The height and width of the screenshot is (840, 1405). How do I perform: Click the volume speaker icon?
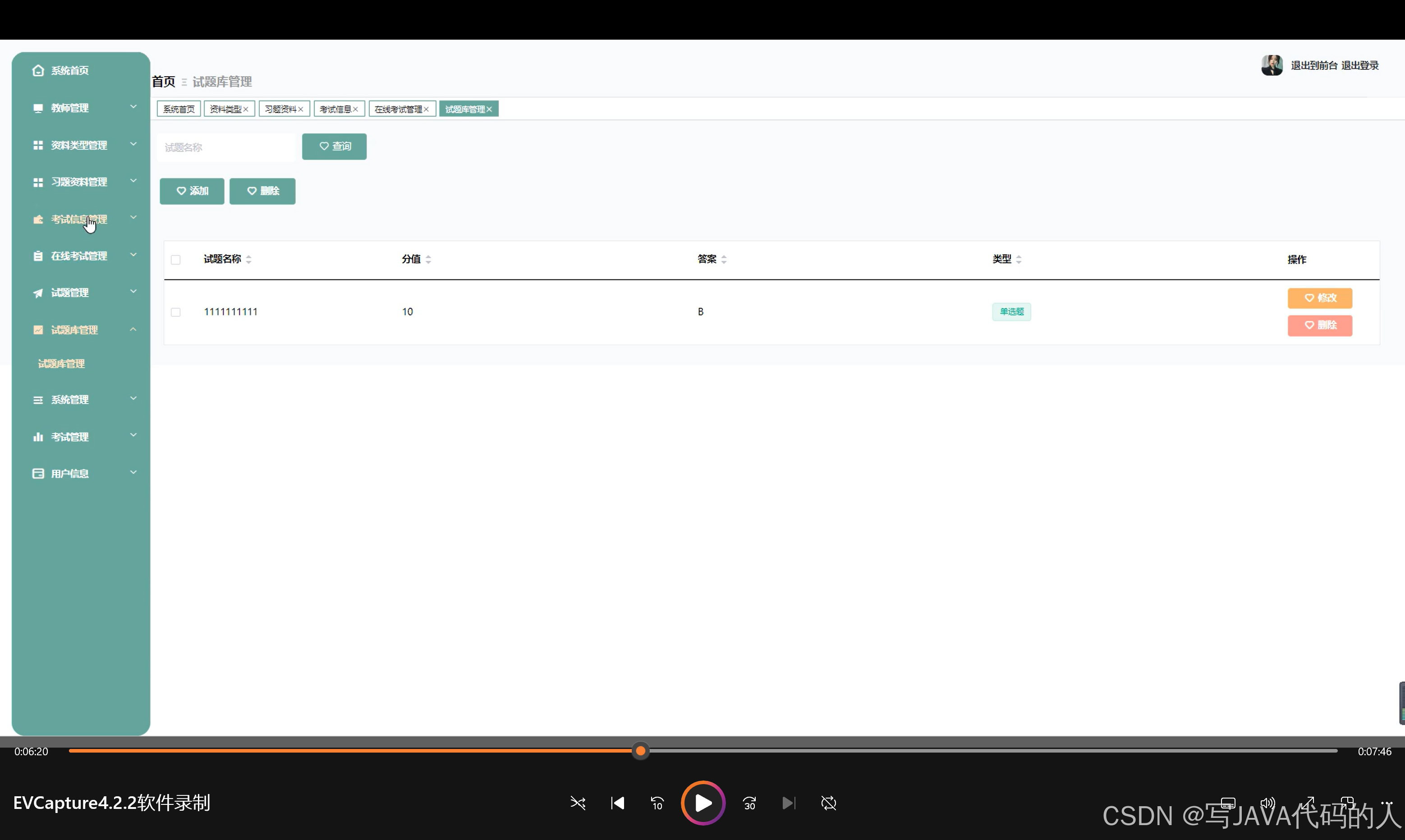pos(1267,803)
